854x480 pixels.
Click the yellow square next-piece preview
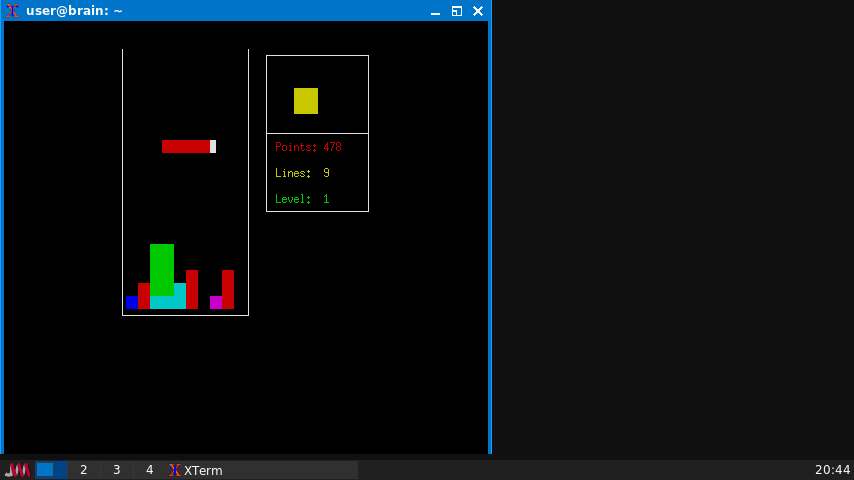tap(306, 101)
